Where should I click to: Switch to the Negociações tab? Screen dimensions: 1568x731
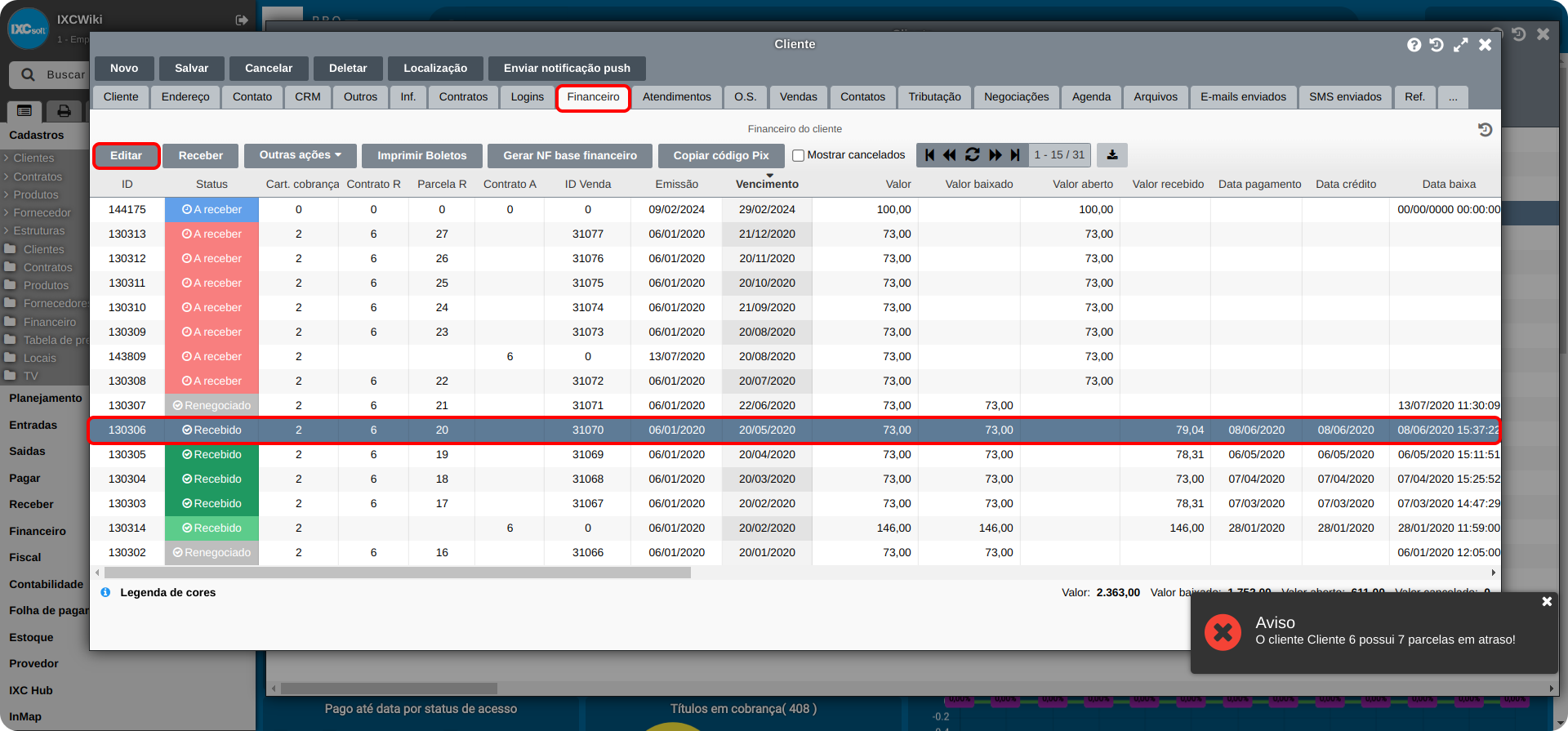(x=1016, y=96)
